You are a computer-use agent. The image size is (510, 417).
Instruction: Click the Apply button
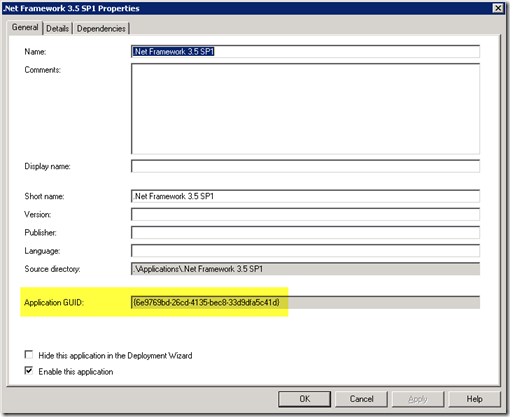pyautogui.click(x=418, y=399)
